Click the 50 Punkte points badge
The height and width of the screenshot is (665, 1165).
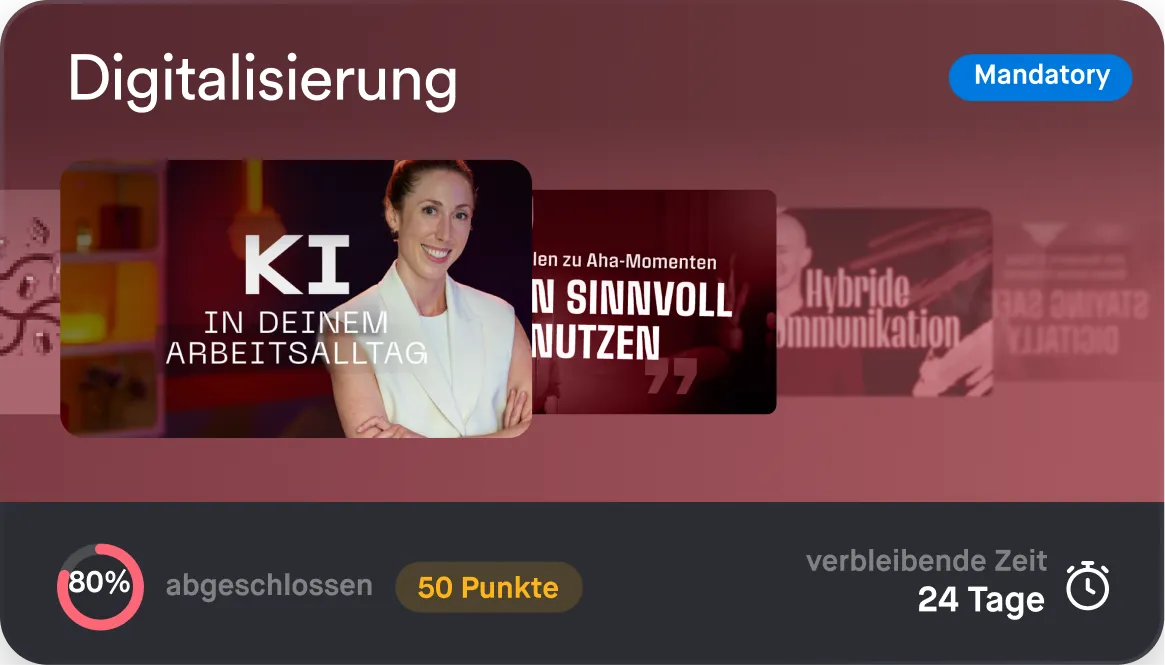coord(488,588)
